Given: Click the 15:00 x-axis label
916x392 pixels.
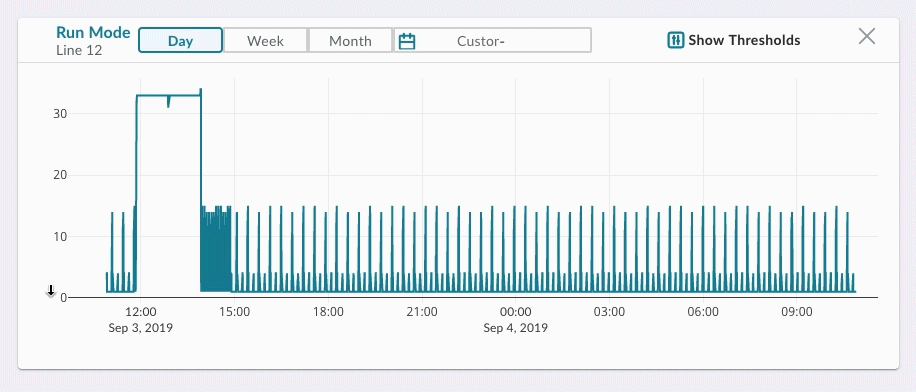Looking at the screenshot, I should (234, 312).
